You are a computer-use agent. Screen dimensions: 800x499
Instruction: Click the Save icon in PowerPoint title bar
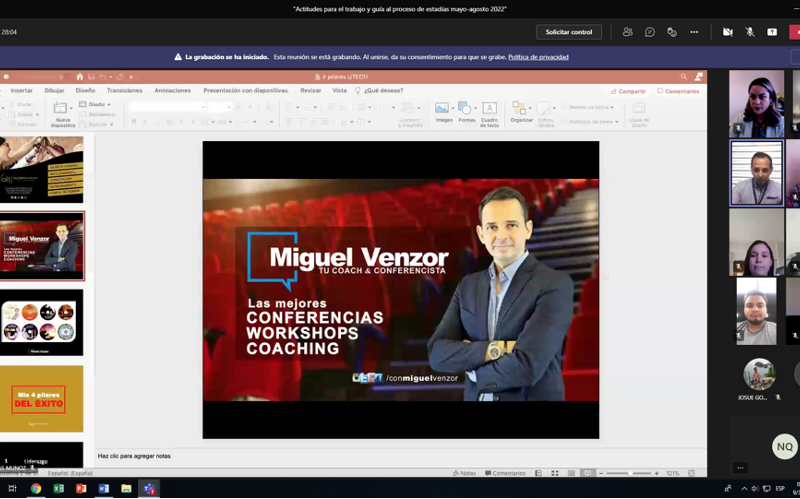[x=91, y=77]
